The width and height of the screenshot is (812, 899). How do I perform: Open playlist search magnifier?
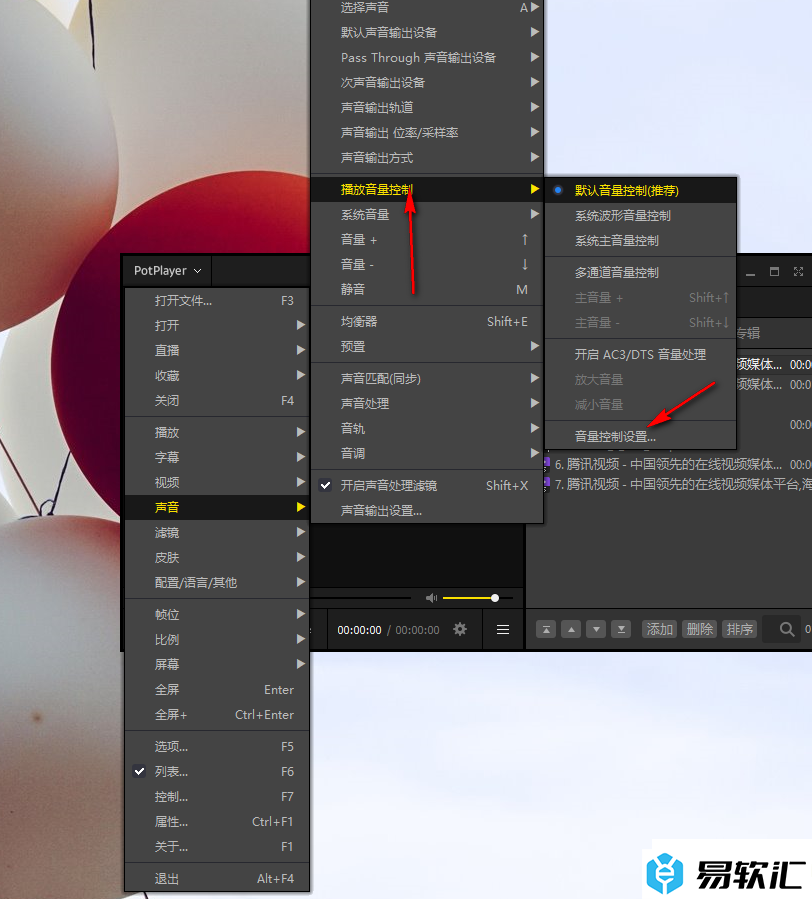click(x=787, y=630)
